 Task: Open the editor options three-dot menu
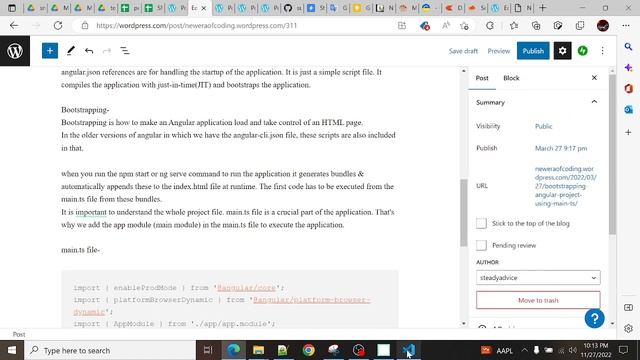pos(602,51)
